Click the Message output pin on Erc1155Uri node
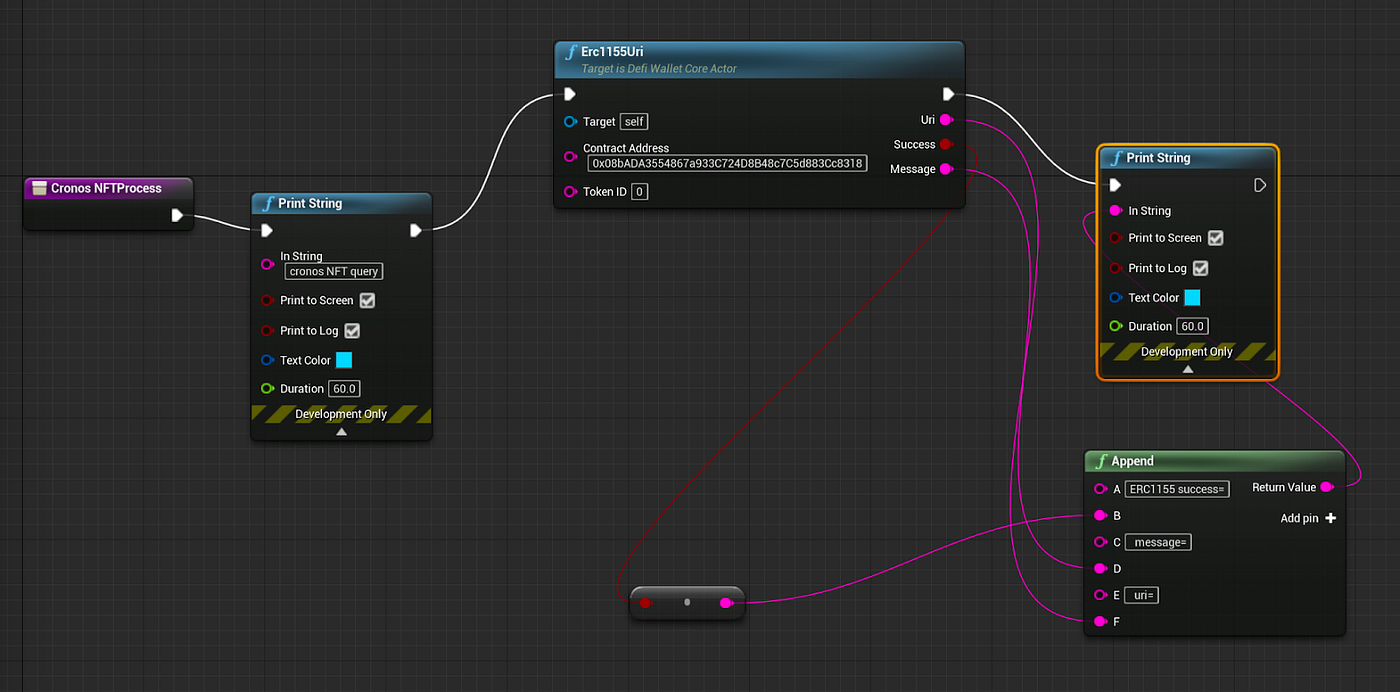 tap(946, 169)
